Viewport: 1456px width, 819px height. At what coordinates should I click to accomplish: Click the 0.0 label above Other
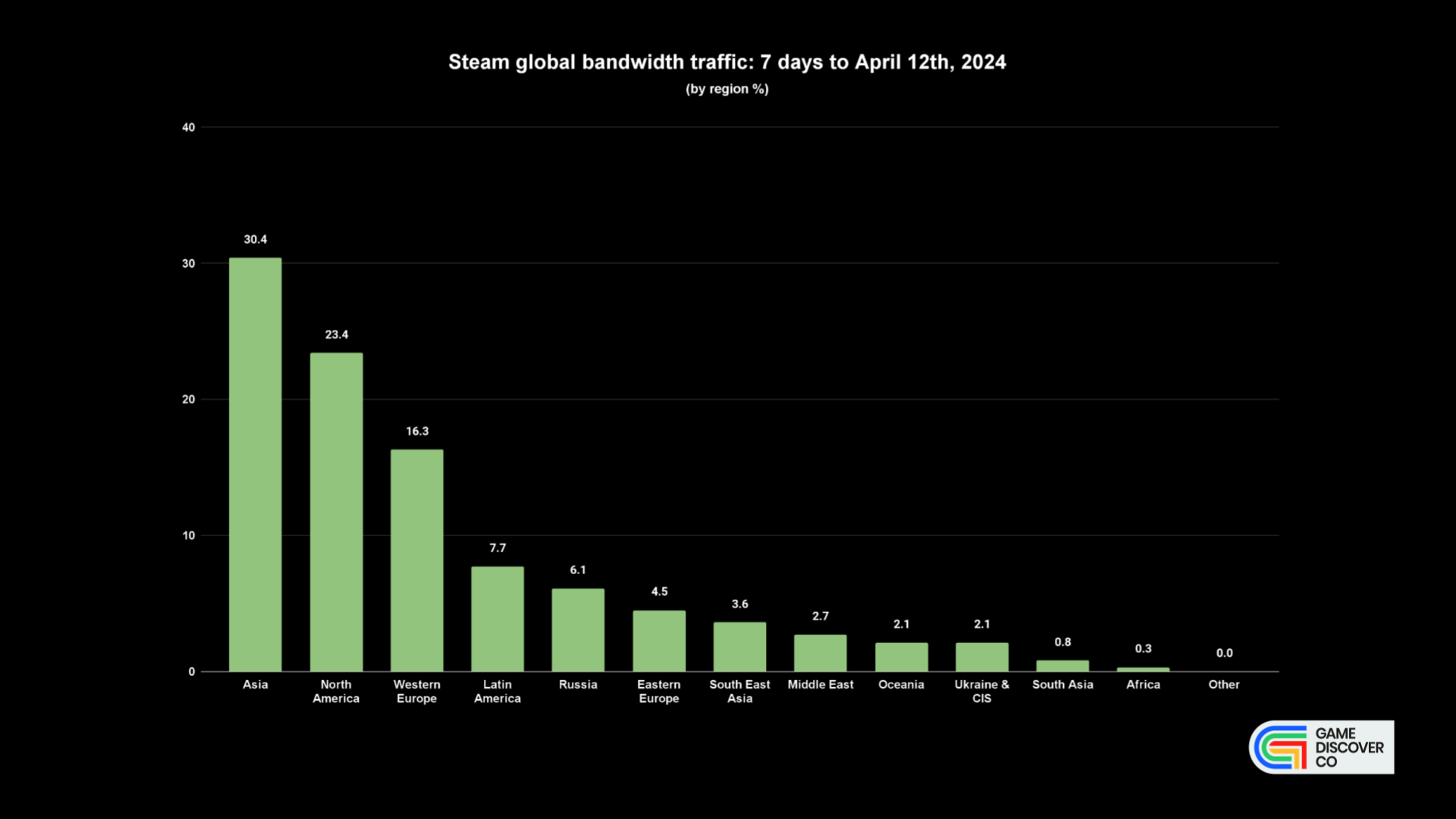[1224, 652]
